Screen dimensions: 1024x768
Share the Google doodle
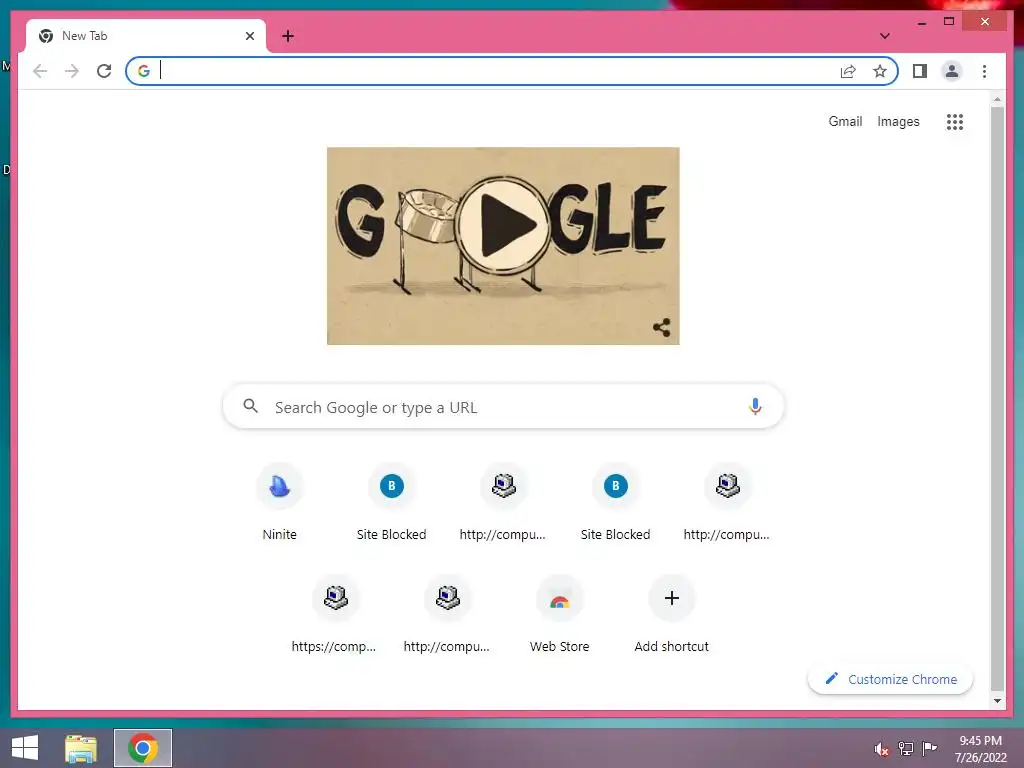point(662,327)
